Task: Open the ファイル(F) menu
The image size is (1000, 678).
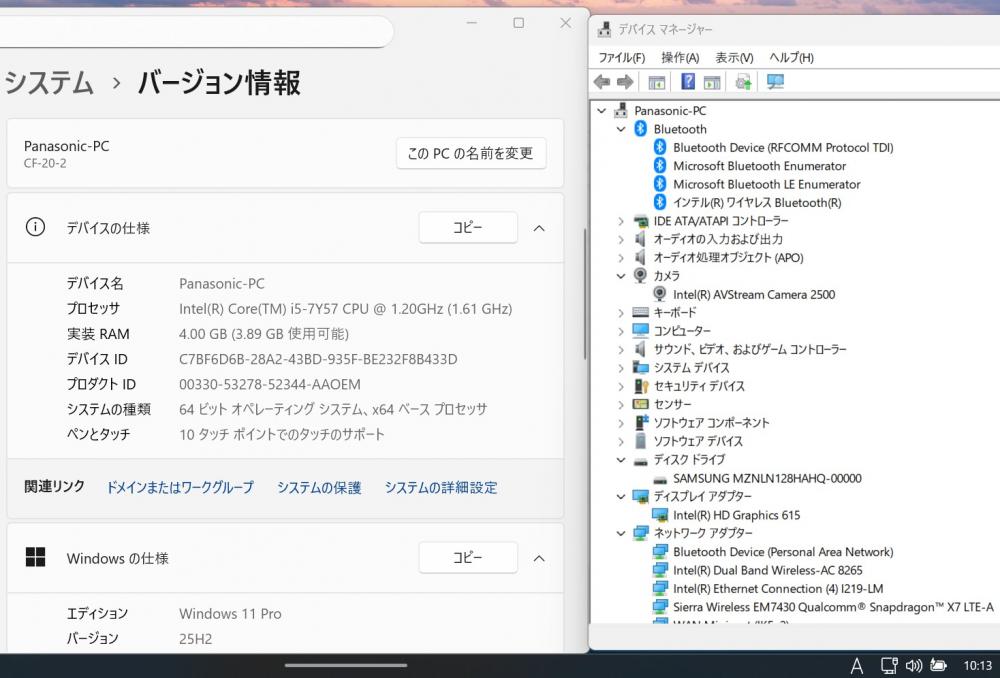Action: 621,57
